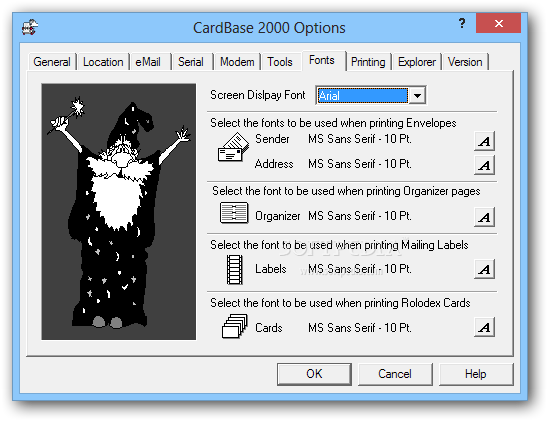Click the Address label text

[274, 164]
